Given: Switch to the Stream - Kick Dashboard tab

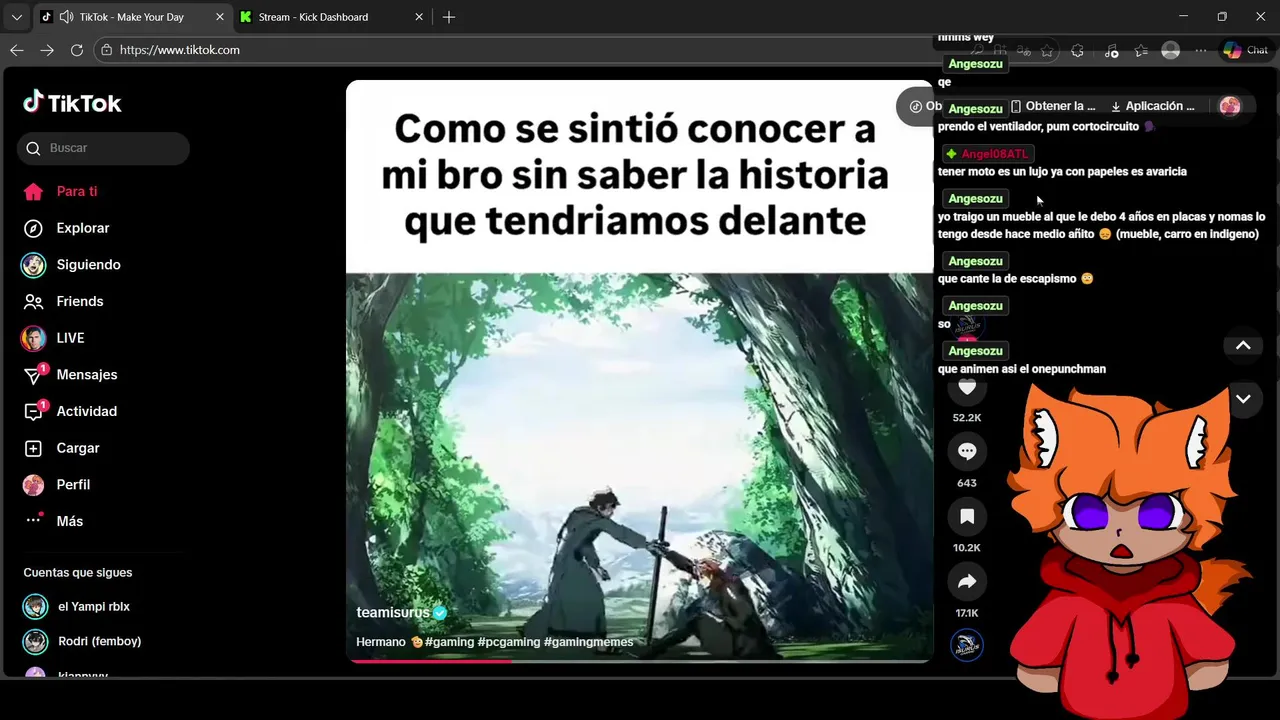Looking at the screenshot, I should point(334,17).
